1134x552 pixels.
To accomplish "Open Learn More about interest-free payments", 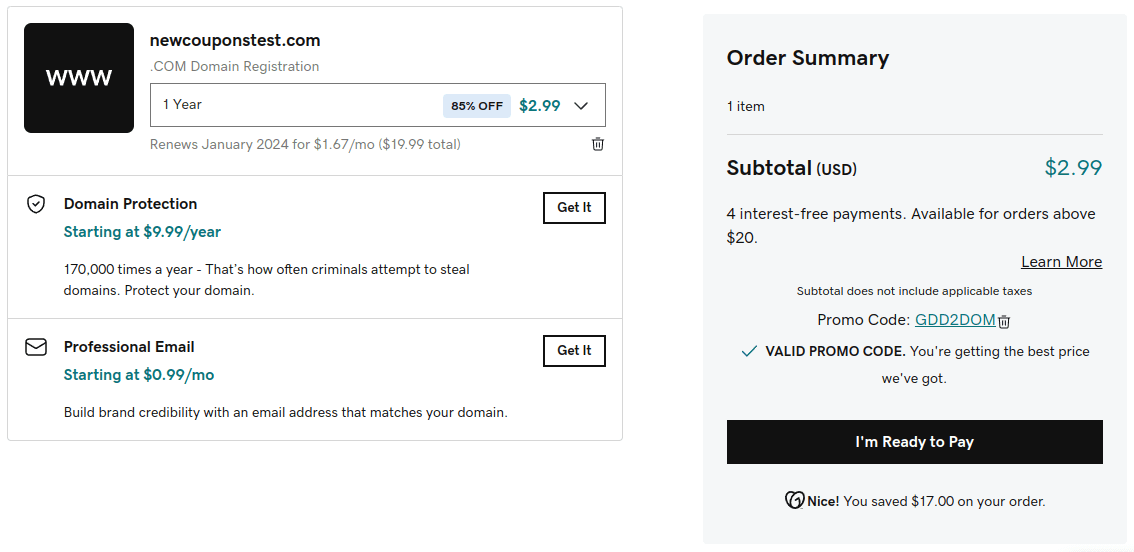I will click(x=1061, y=262).
